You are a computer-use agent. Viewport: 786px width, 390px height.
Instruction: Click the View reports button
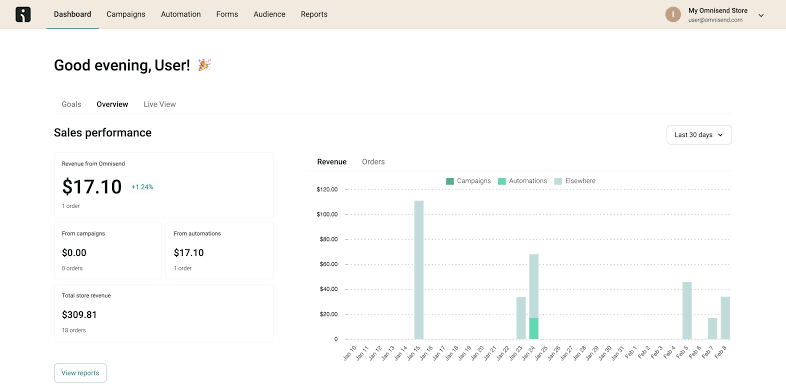(80, 373)
